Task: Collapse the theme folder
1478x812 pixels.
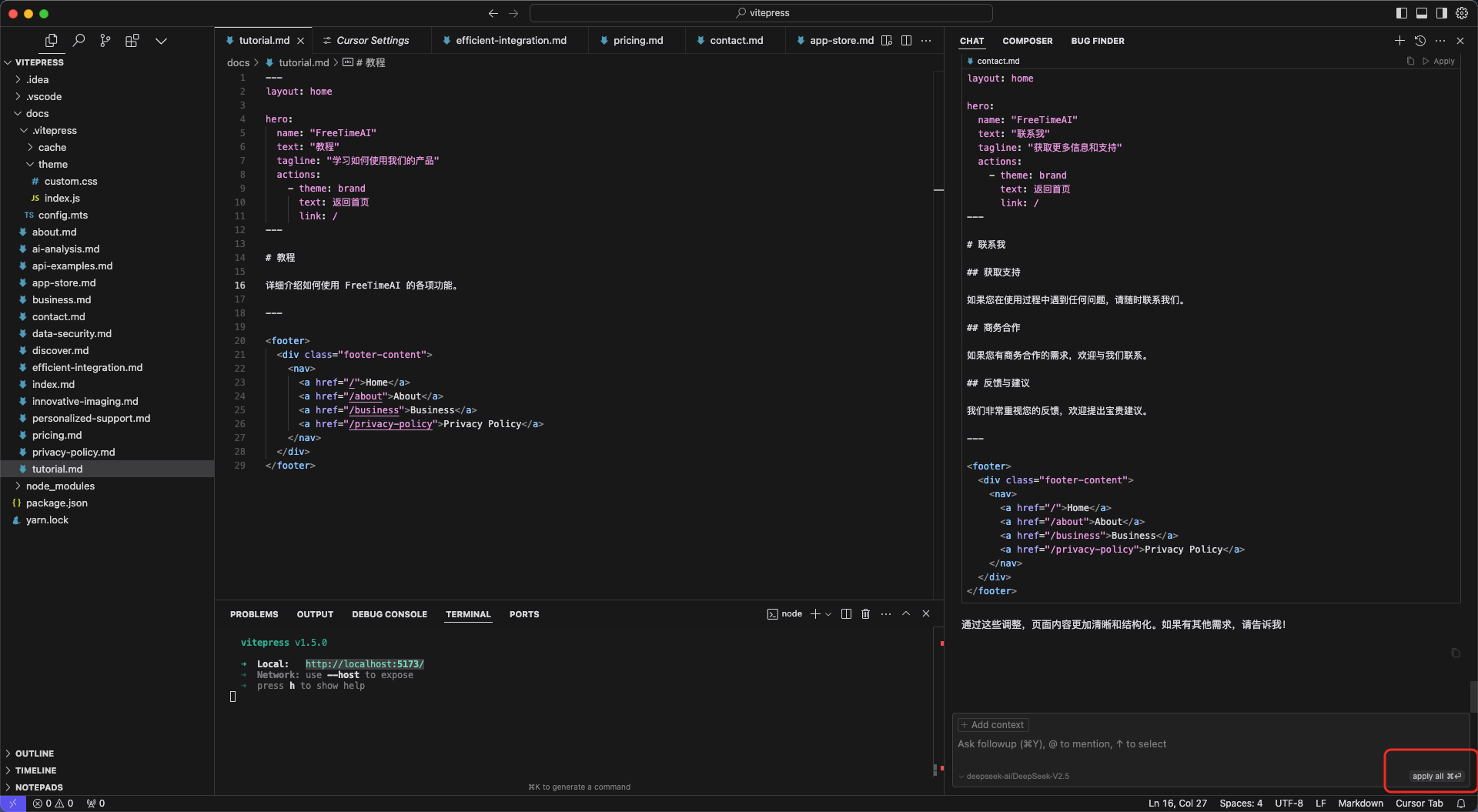Action: [52, 164]
